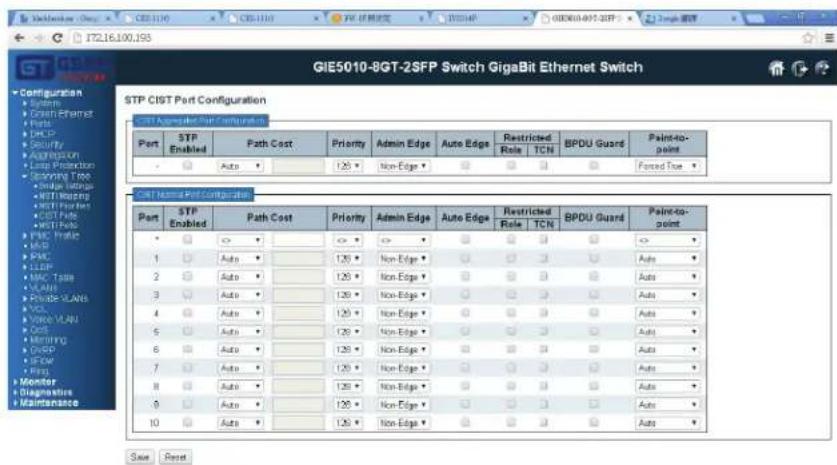Open Security in sidebar menu
This screenshot has width=837, height=465.
click(46, 145)
